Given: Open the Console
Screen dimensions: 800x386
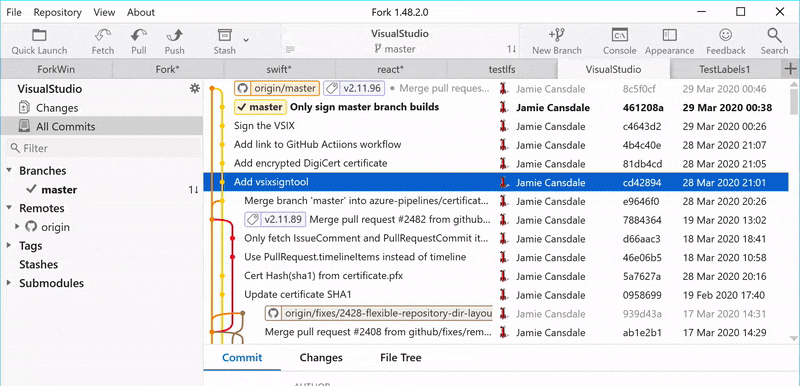Looking at the screenshot, I should (x=619, y=41).
